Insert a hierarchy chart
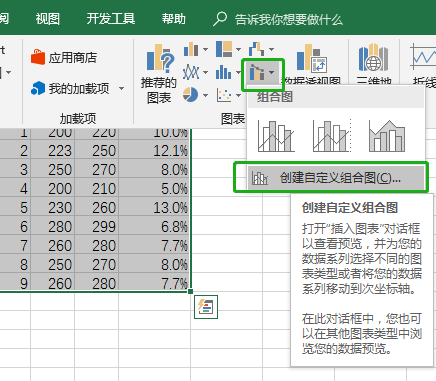 coord(224,49)
